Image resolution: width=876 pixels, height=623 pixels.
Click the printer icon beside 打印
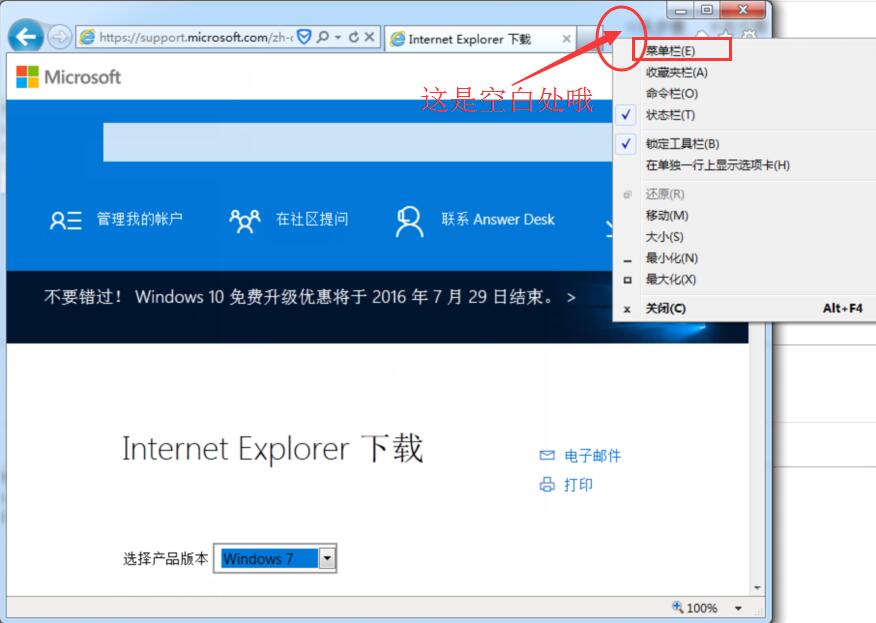(x=547, y=484)
